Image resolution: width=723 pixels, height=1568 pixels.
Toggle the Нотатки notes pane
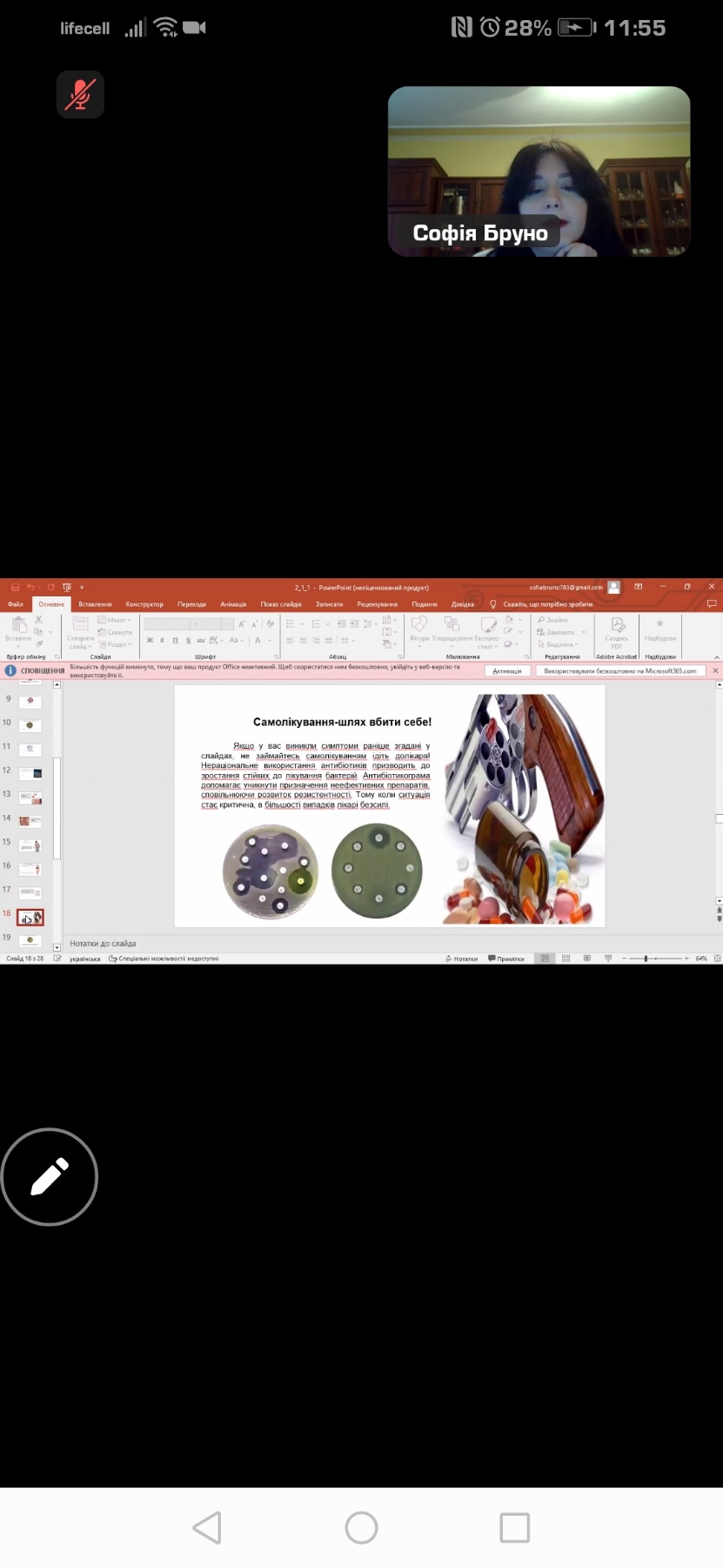461,959
